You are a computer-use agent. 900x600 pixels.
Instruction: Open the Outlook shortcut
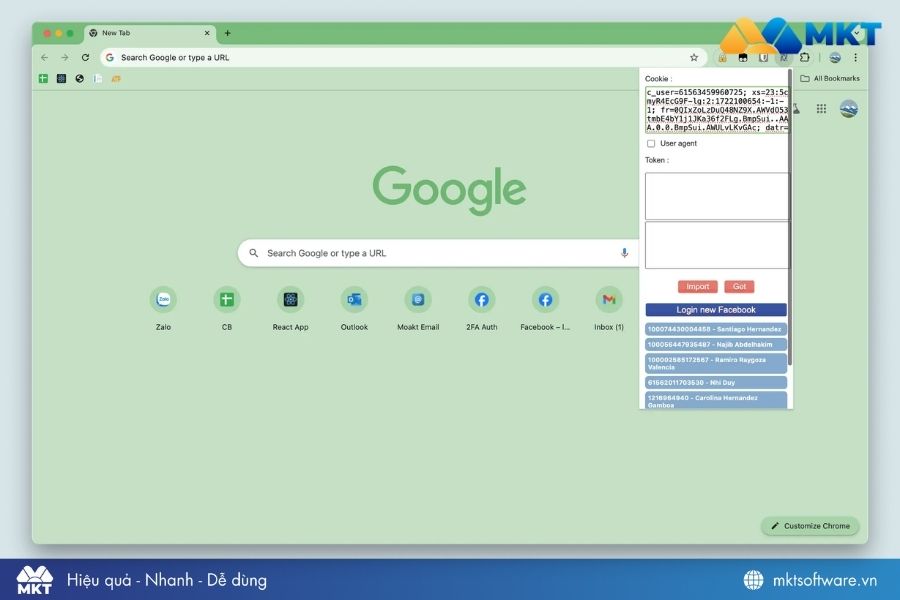(354, 300)
